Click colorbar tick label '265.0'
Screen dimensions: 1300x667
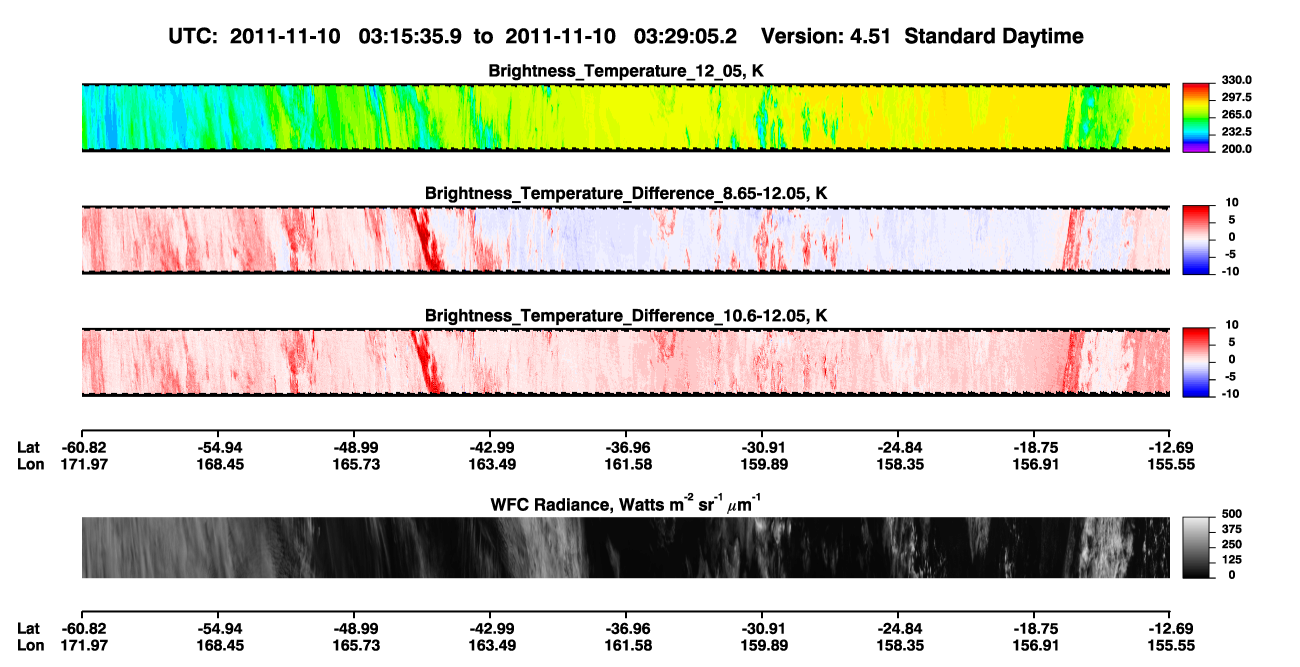click(x=1237, y=115)
